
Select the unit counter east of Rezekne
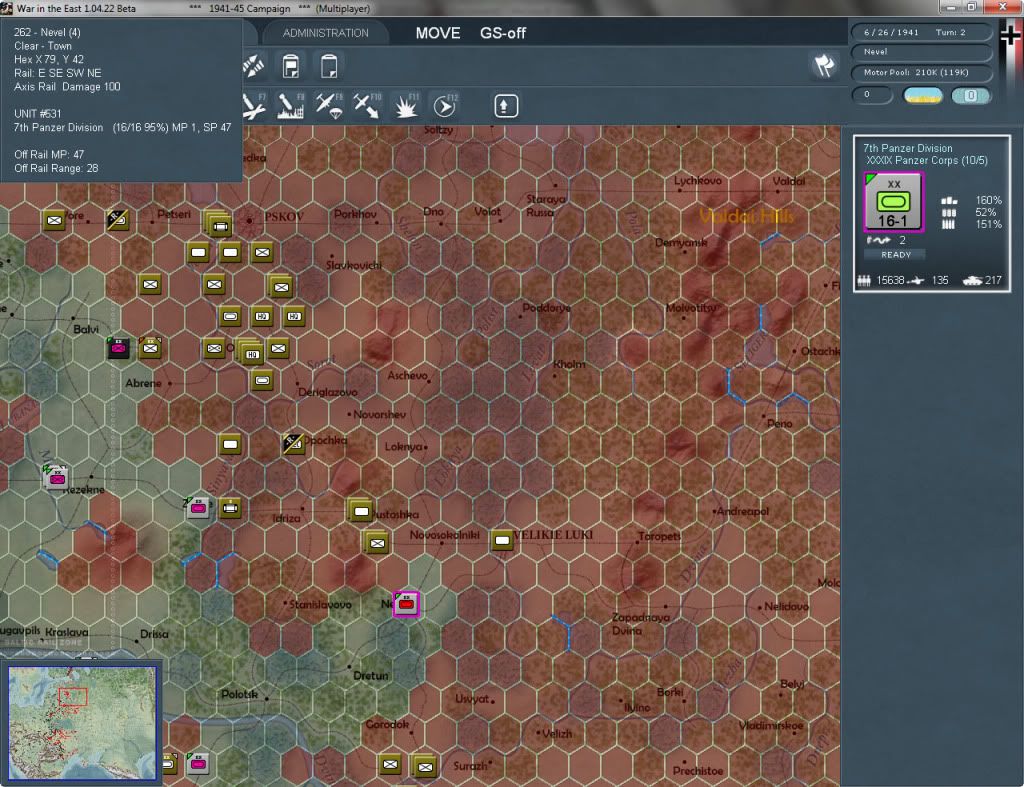click(198, 507)
